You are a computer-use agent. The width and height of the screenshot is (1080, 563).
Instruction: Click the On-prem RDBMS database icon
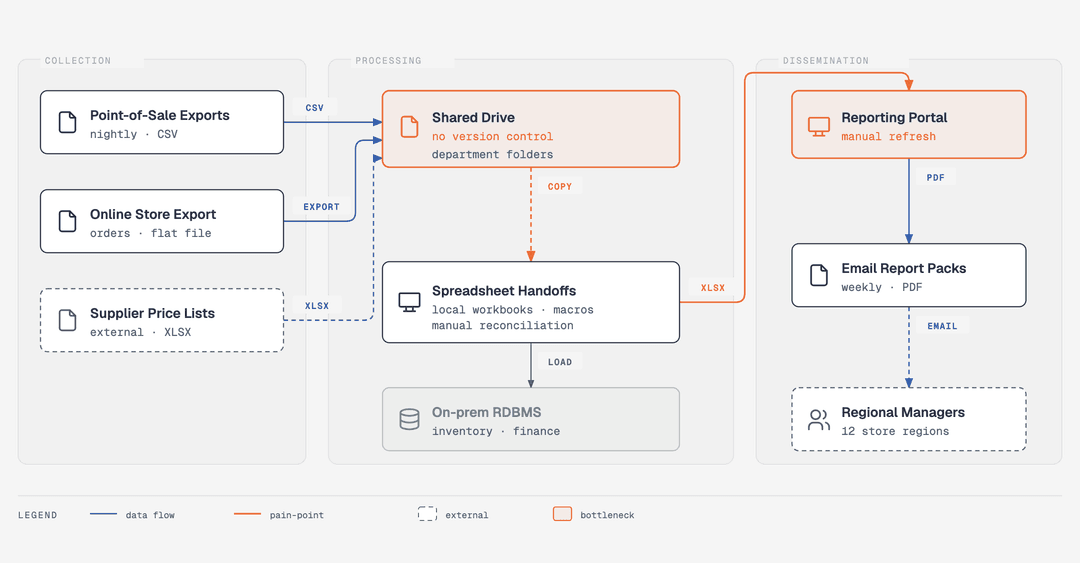pos(410,419)
